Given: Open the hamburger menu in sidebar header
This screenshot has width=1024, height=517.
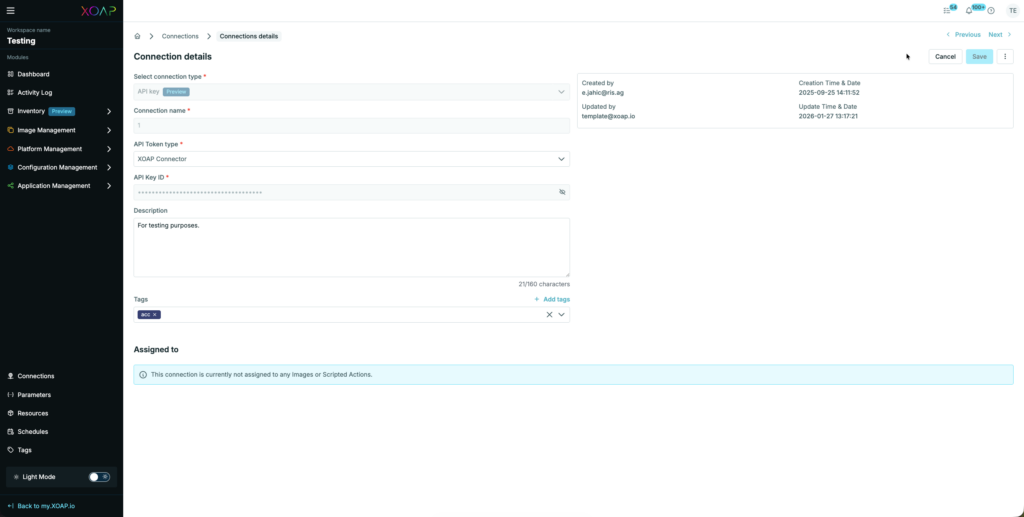Looking at the screenshot, I should click(x=10, y=10).
